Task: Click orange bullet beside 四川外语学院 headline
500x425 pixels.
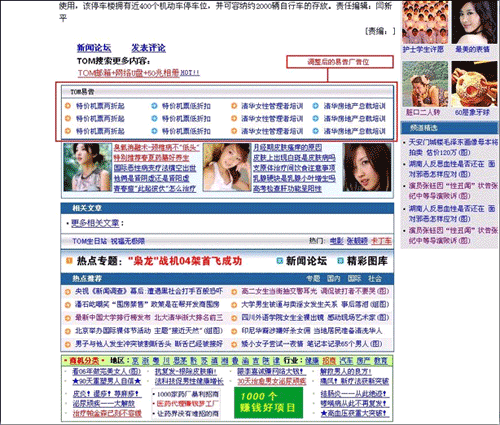Action: pos(234,318)
